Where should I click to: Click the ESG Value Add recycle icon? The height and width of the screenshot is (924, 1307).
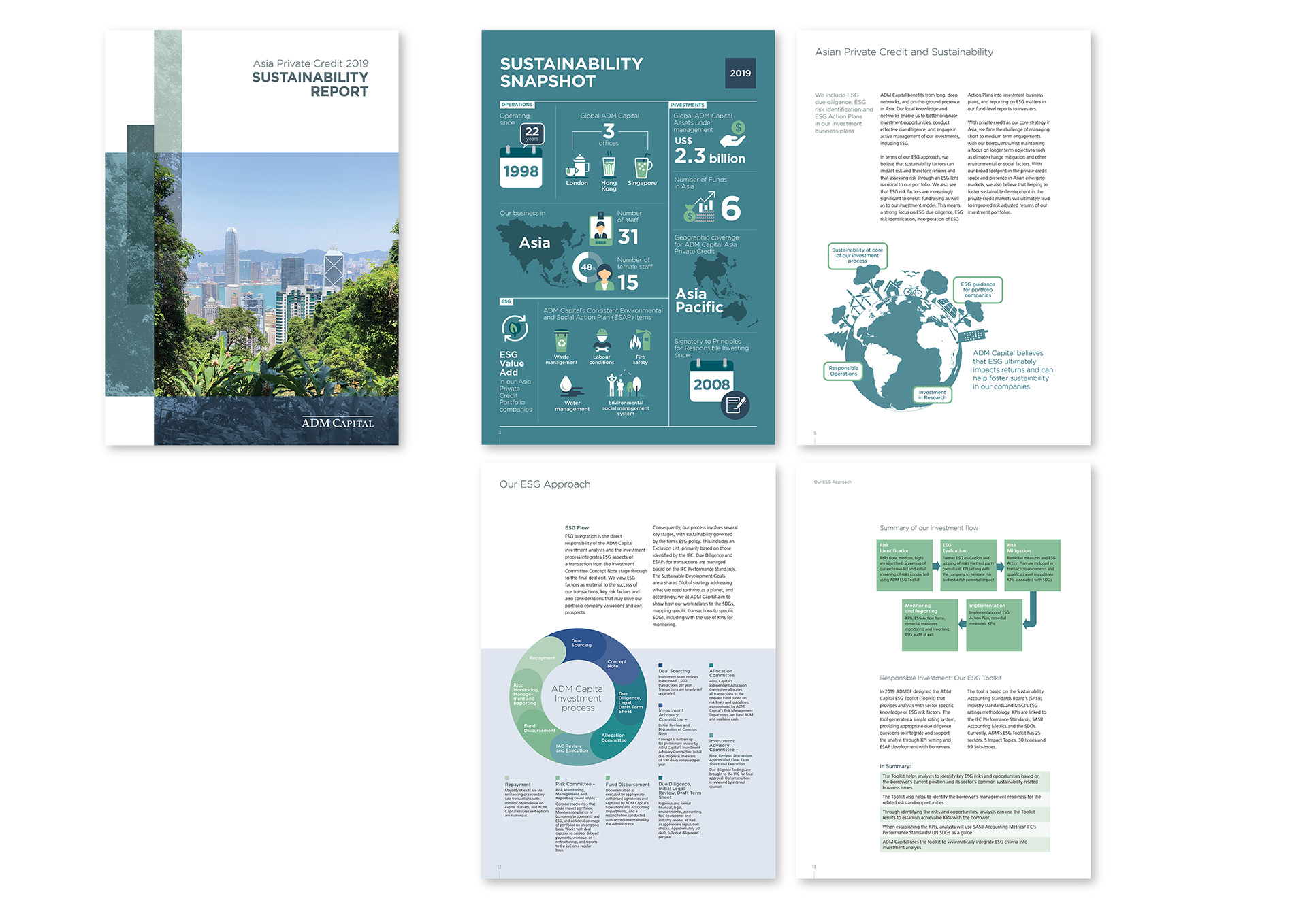click(x=515, y=329)
